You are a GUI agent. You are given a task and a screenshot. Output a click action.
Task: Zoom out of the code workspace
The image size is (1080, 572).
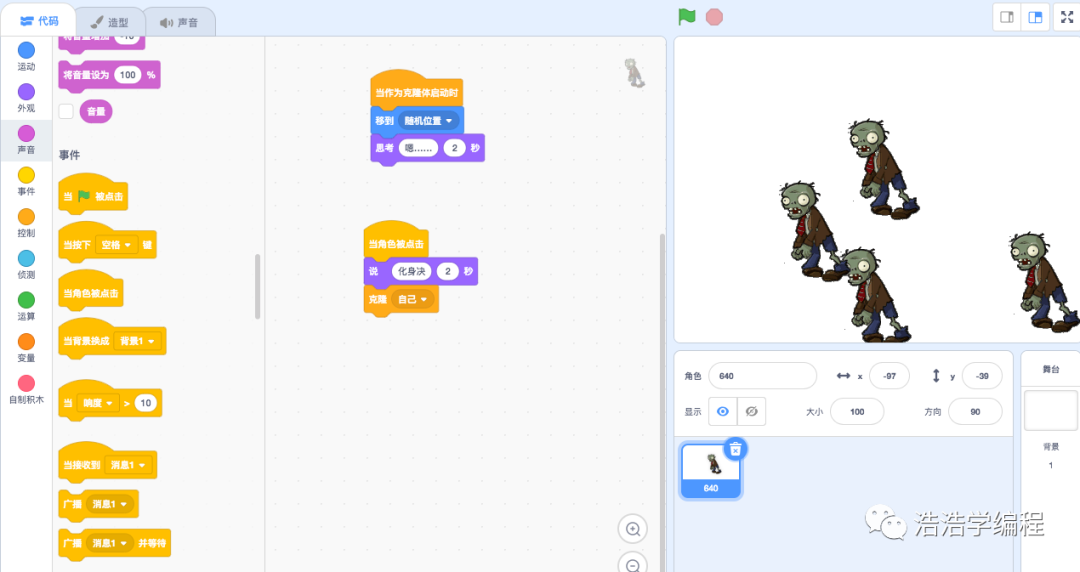click(632, 565)
